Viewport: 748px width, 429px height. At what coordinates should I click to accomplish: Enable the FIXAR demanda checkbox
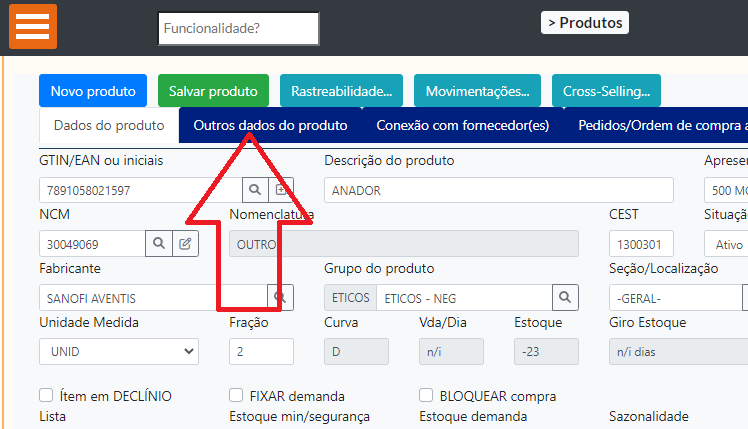pyautogui.click(x=236, y=396)
